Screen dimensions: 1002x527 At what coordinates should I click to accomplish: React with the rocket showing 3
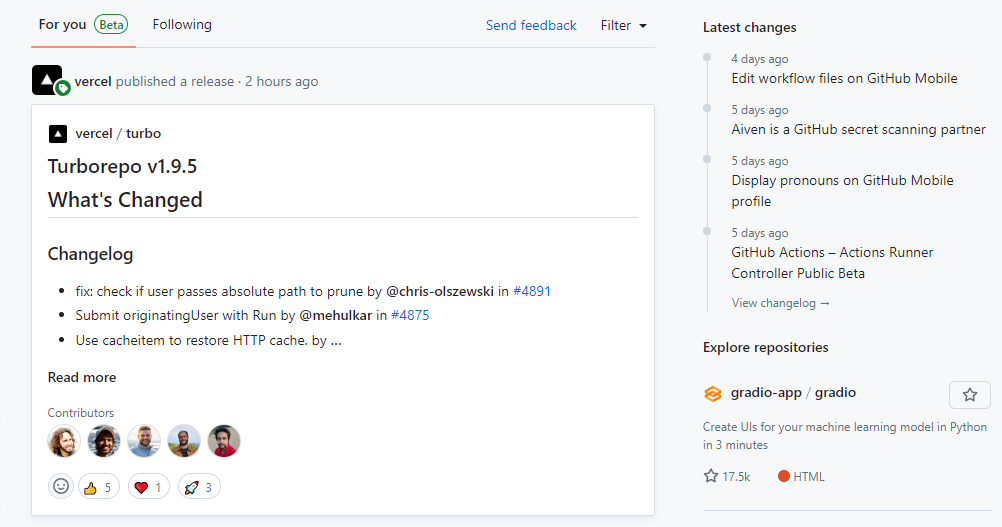click(x=199, y=487)
